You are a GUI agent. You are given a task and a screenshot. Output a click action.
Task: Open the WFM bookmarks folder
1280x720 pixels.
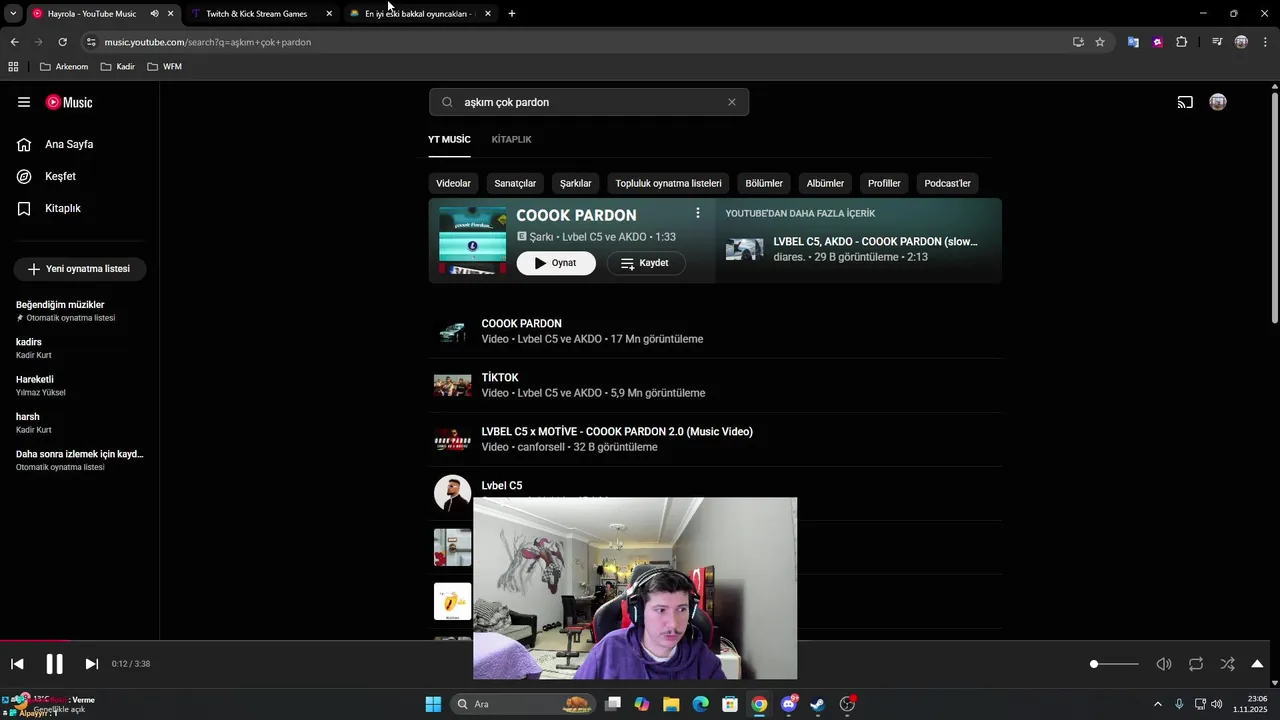[x=164, y=67]
